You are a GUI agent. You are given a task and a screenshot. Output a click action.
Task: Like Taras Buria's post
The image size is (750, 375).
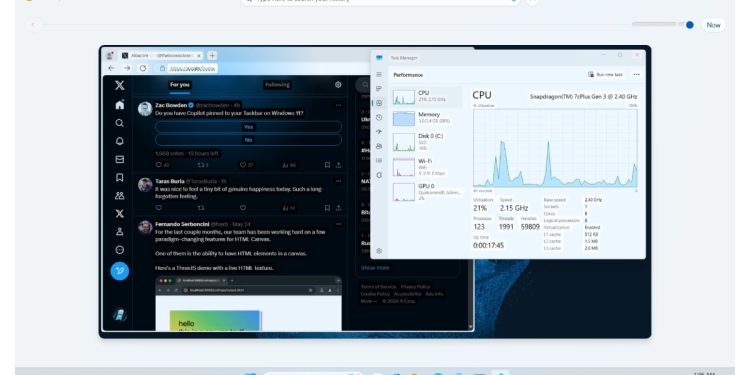point(243,208)
